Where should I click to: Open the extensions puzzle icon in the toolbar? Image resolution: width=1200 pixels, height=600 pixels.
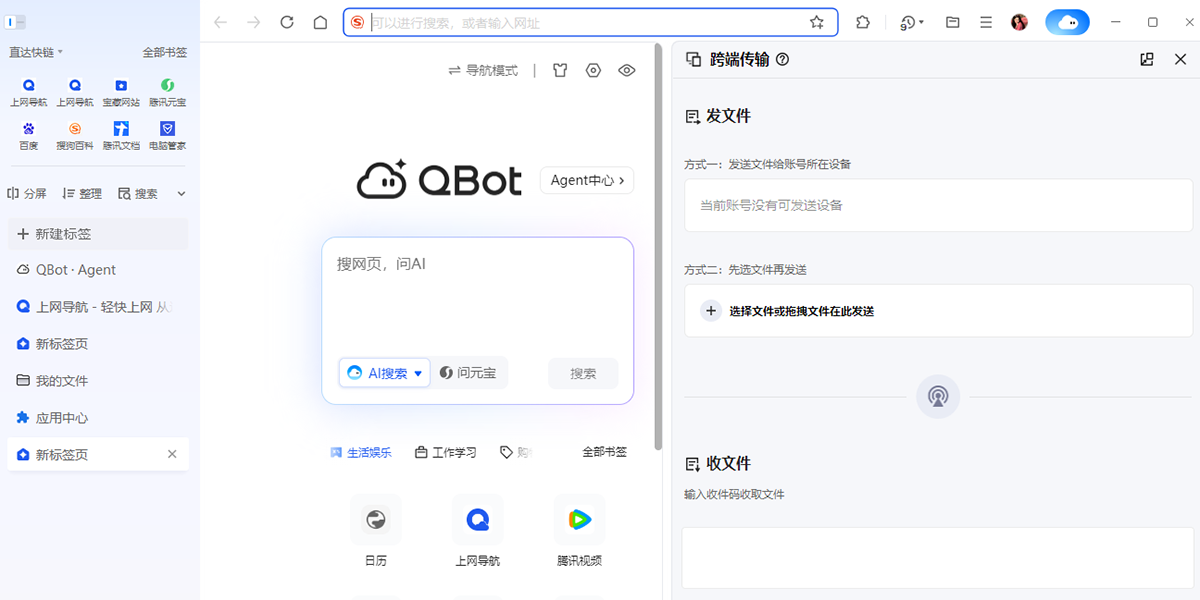tap(863, 22)
